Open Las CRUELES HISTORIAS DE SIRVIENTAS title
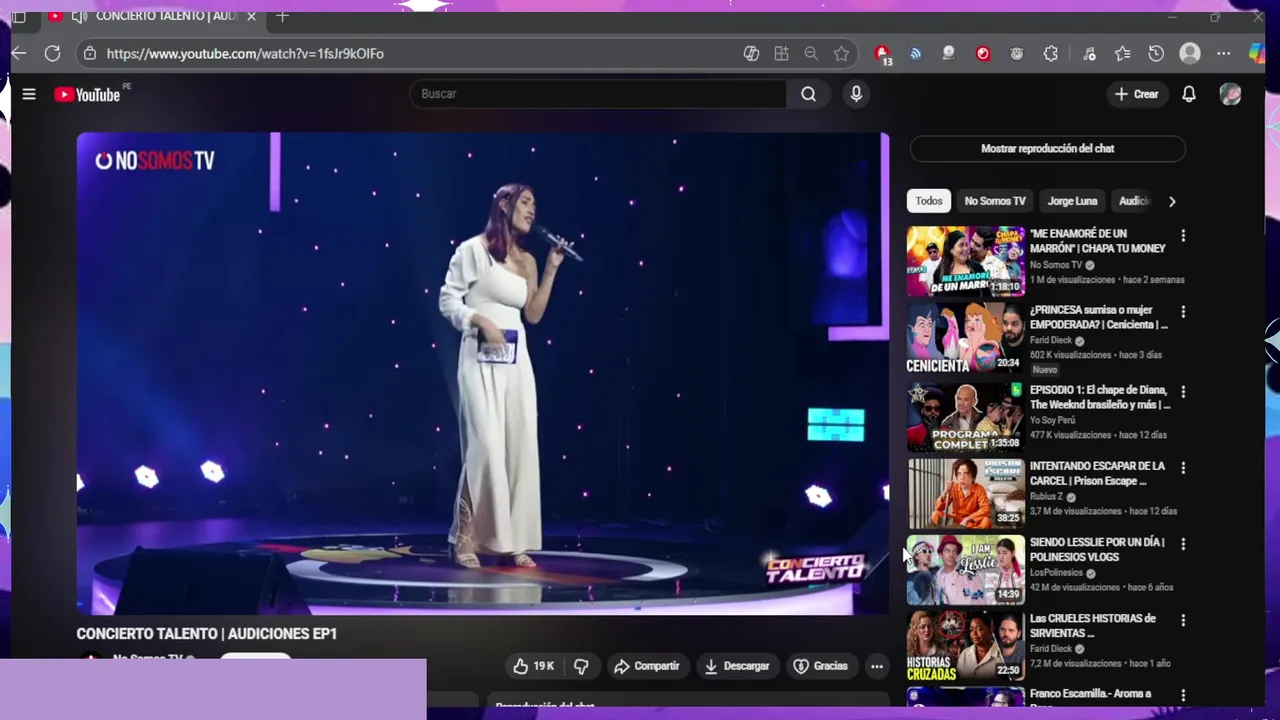Viewport: 1280px width, 720px height. coord(1092,625)
